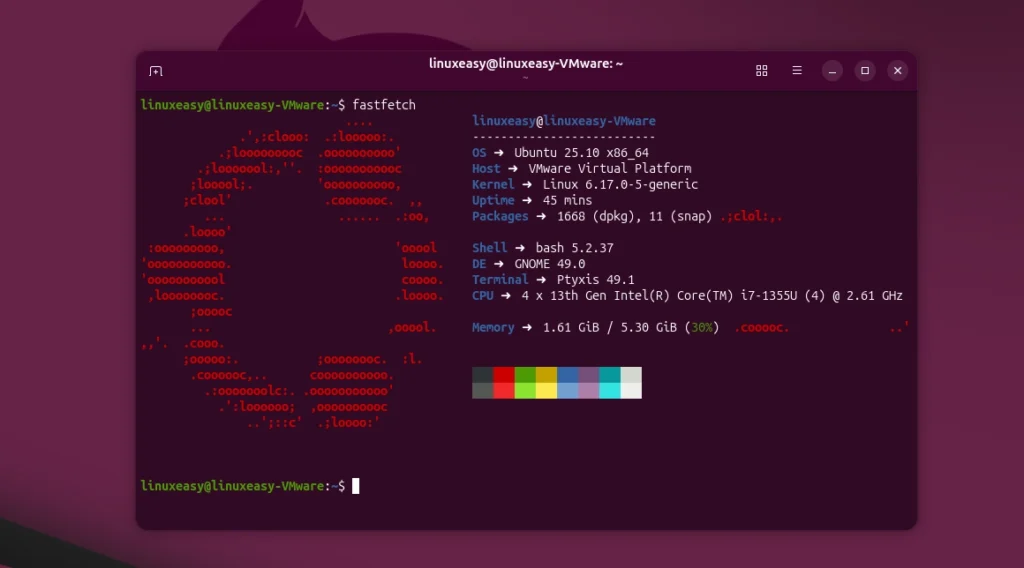Maximize the terminal window

point(865,71)
